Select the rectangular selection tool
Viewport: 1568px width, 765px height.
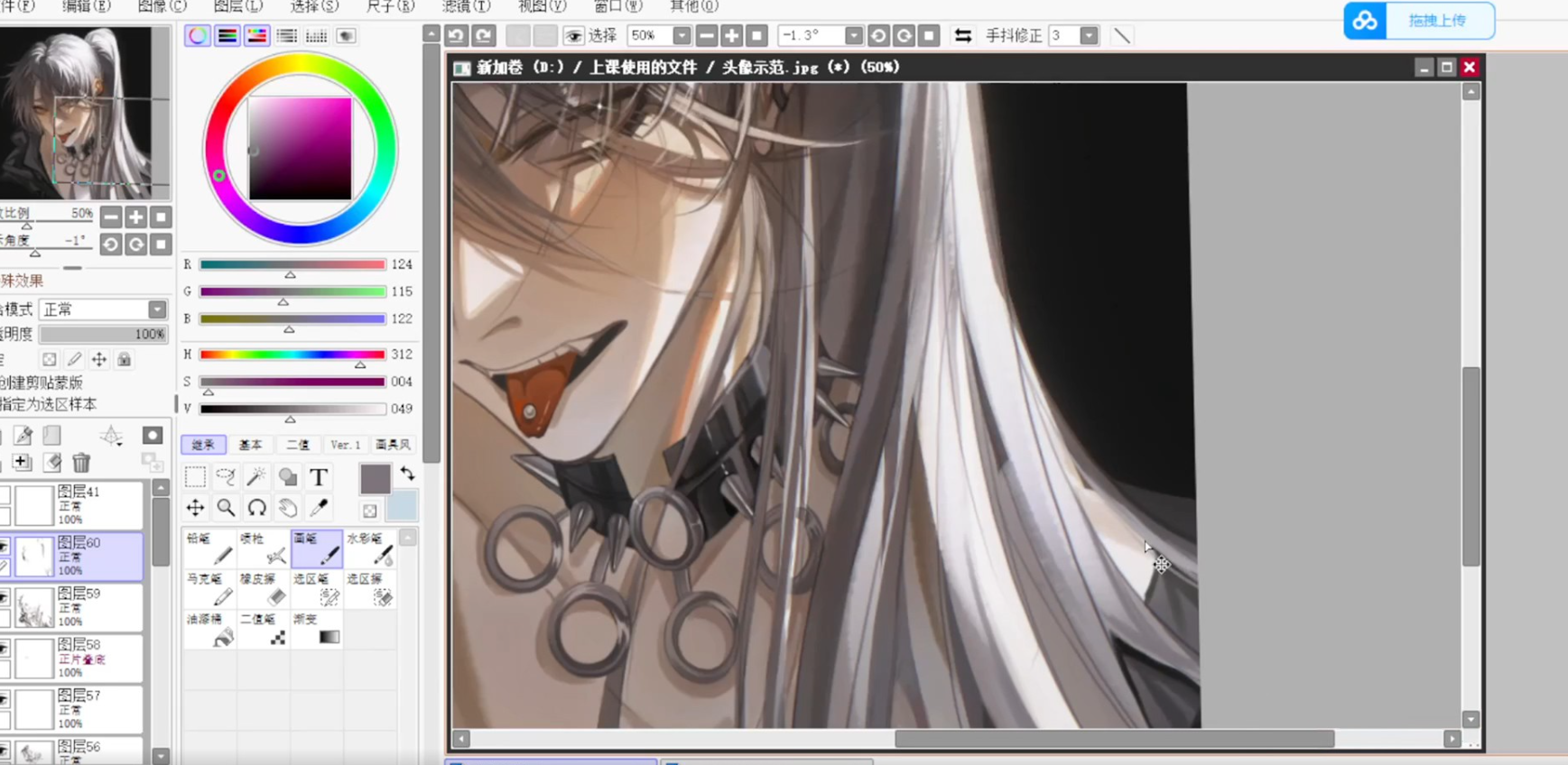tap(195, 476)
